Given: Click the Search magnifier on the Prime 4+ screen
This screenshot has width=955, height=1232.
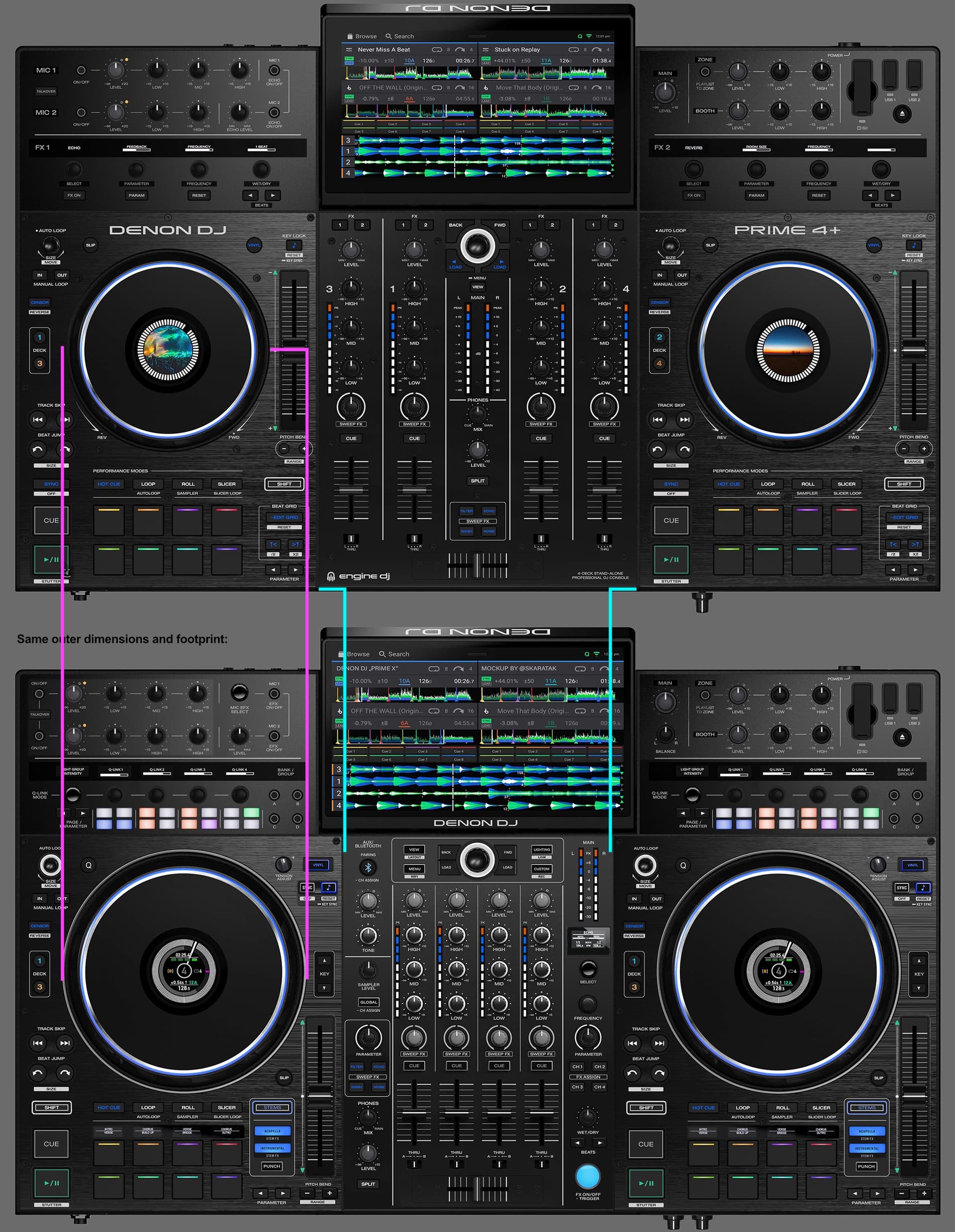Looking at the screenshot, I should 388,36.
